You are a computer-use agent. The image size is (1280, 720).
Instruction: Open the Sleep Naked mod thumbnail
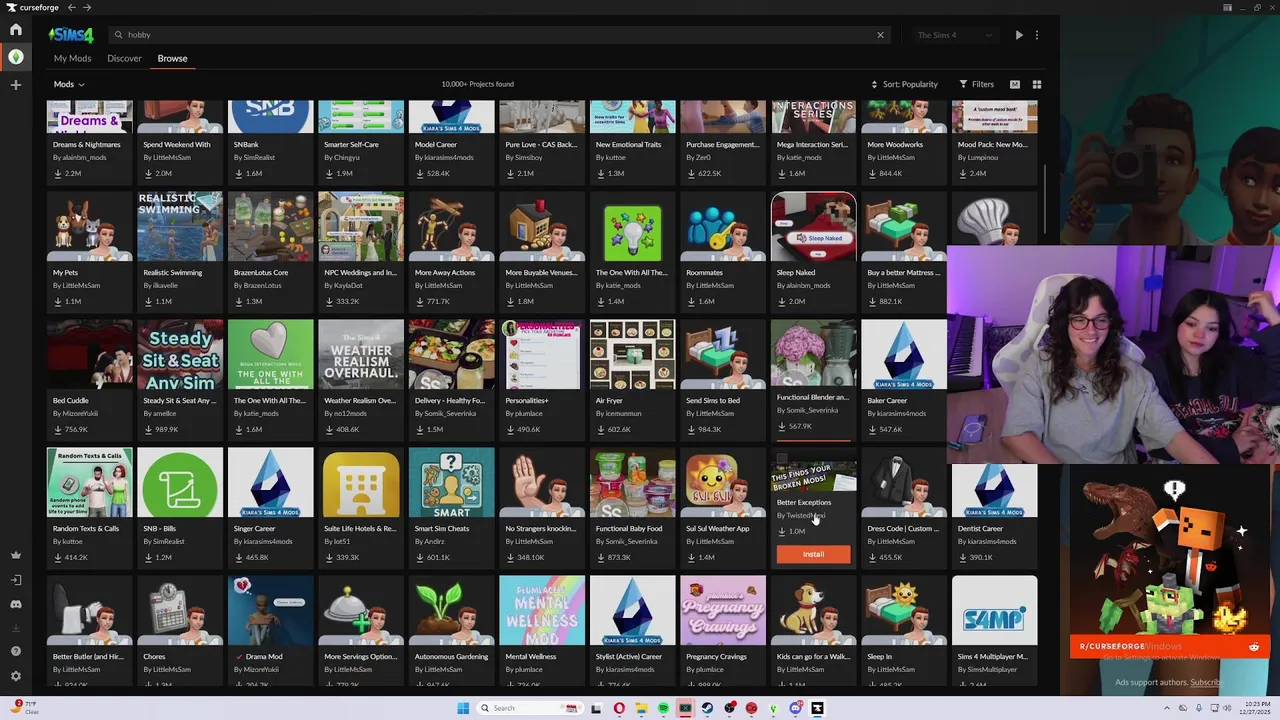pyautogui.click(x=813, y=227)
